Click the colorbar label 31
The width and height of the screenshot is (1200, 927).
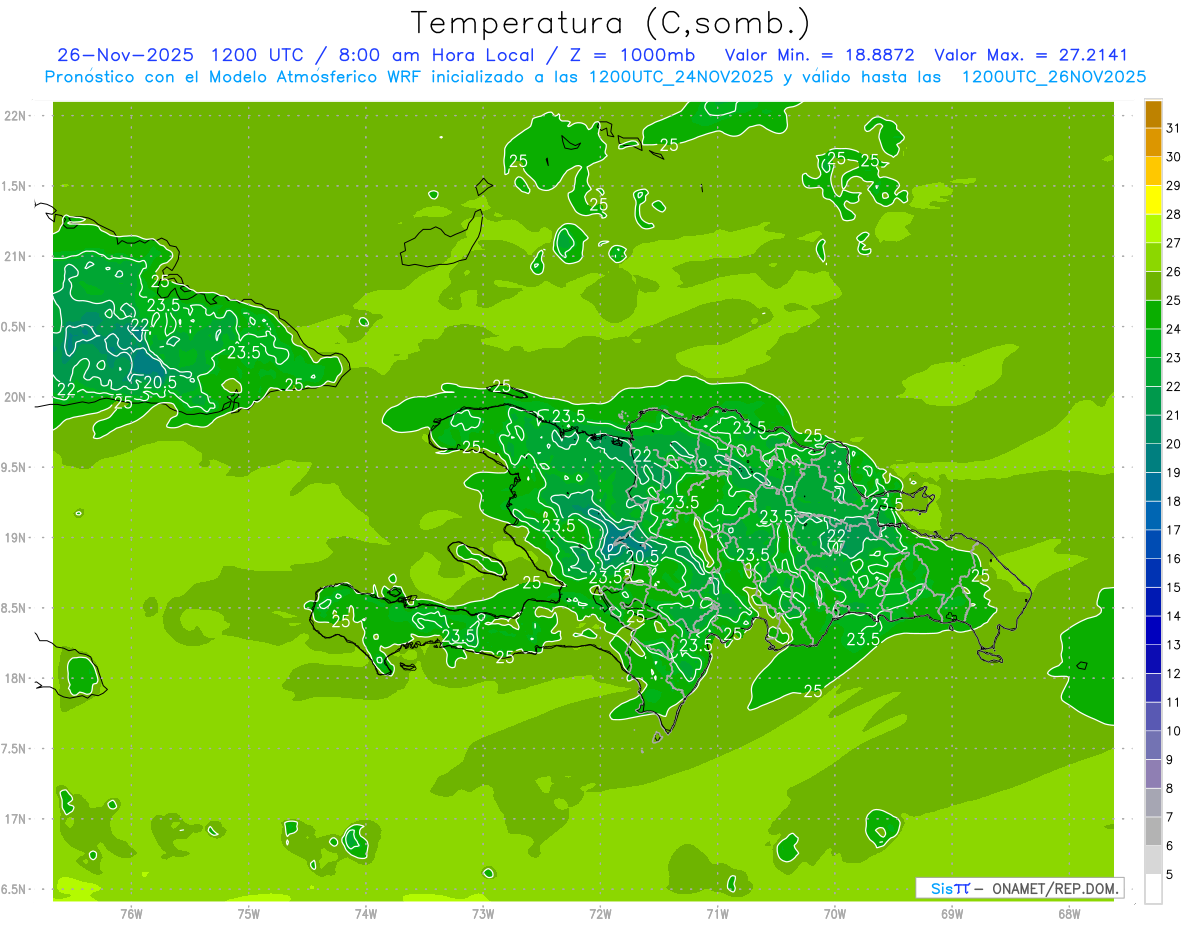click(1174, 128)
